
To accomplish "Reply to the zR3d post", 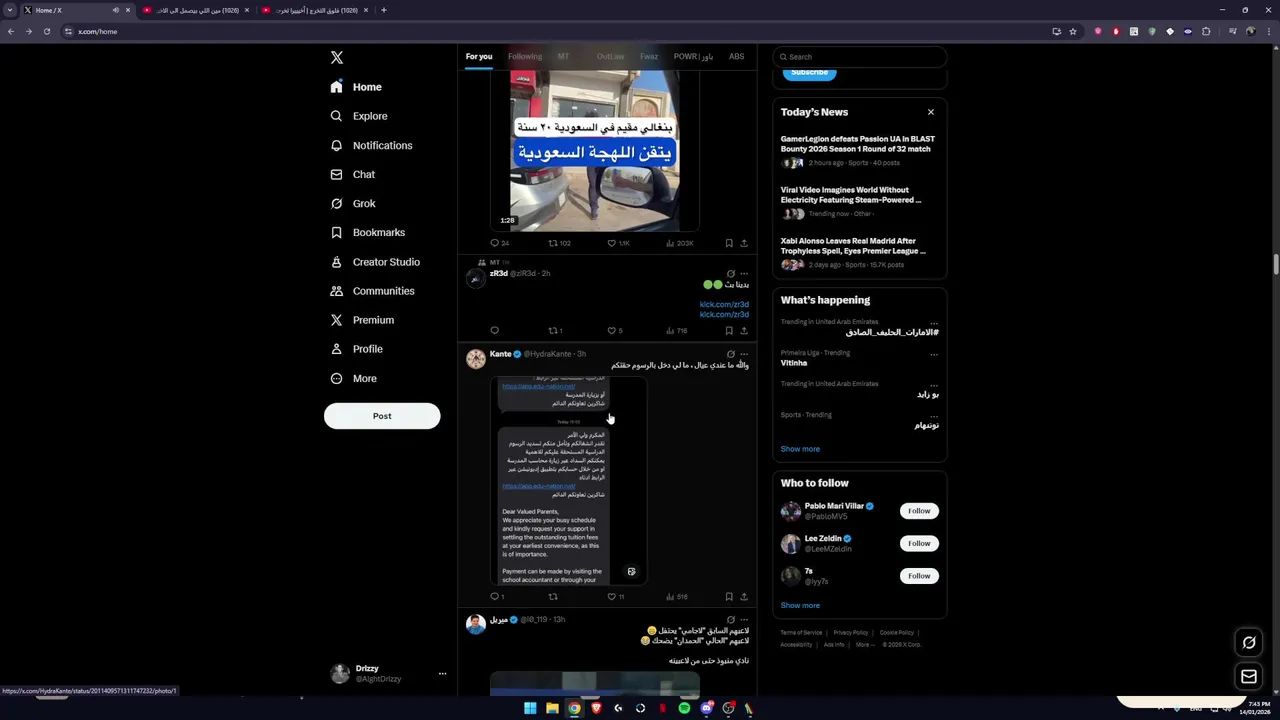I will tap(494, 331).
